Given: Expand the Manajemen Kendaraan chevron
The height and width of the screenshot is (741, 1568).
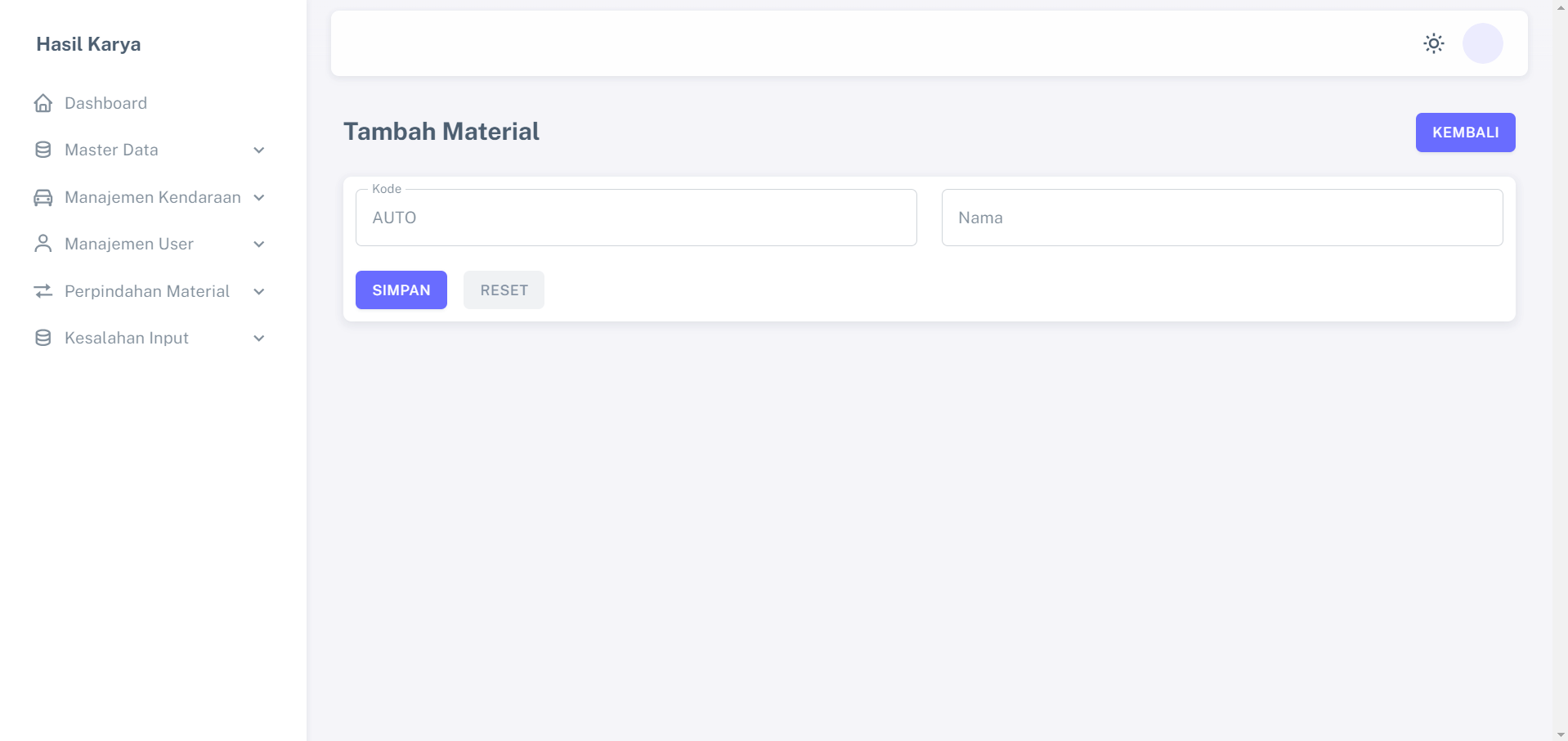Looking at the screenshot, I should (259, 198).
